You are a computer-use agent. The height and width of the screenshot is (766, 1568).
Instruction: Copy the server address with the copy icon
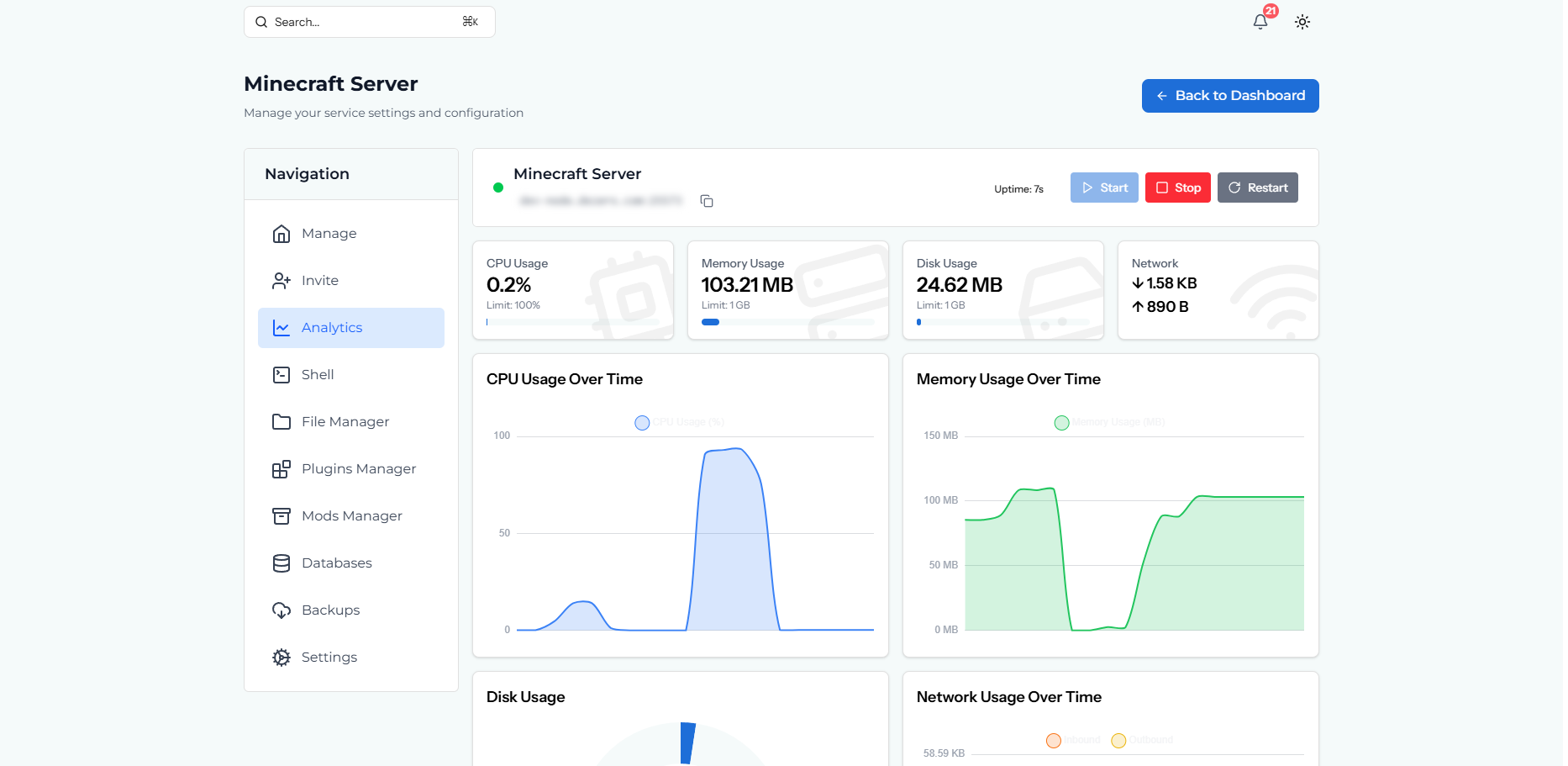(x=707, y=201)
